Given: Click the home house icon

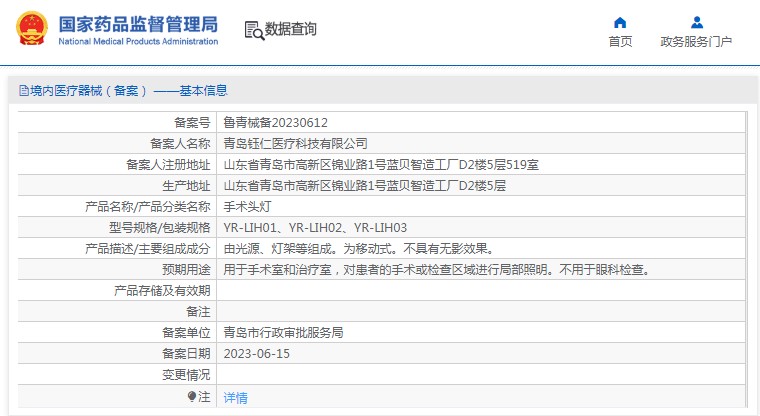Looking at the screenshot, I should pos(620,22).
